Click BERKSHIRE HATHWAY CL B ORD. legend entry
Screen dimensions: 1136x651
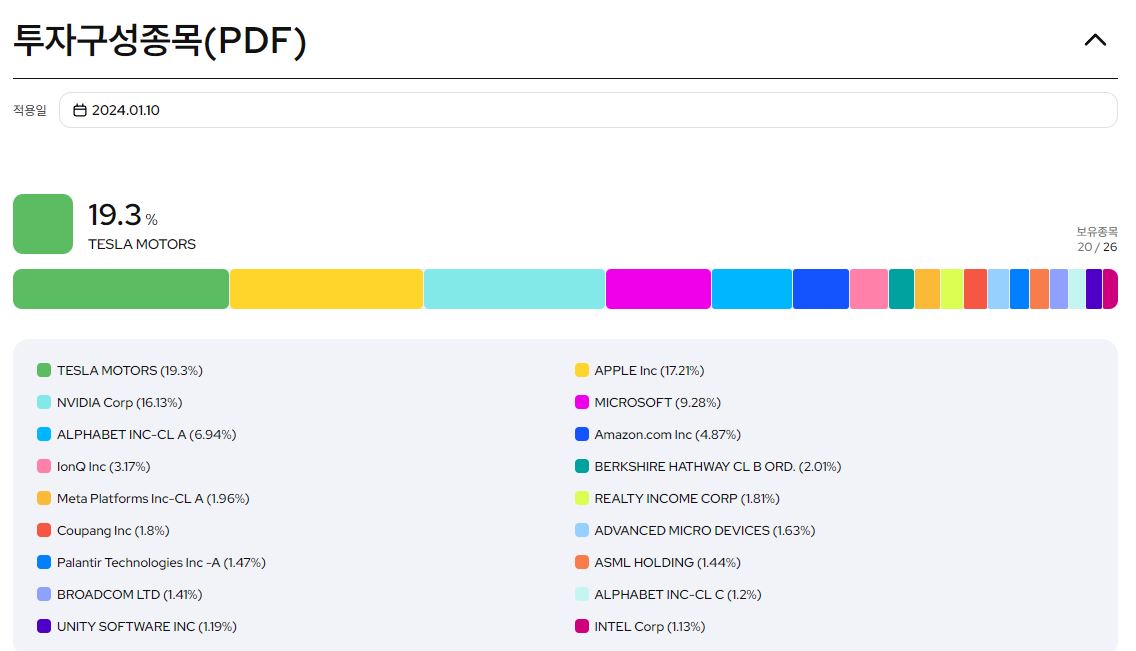tap(708, 466)
